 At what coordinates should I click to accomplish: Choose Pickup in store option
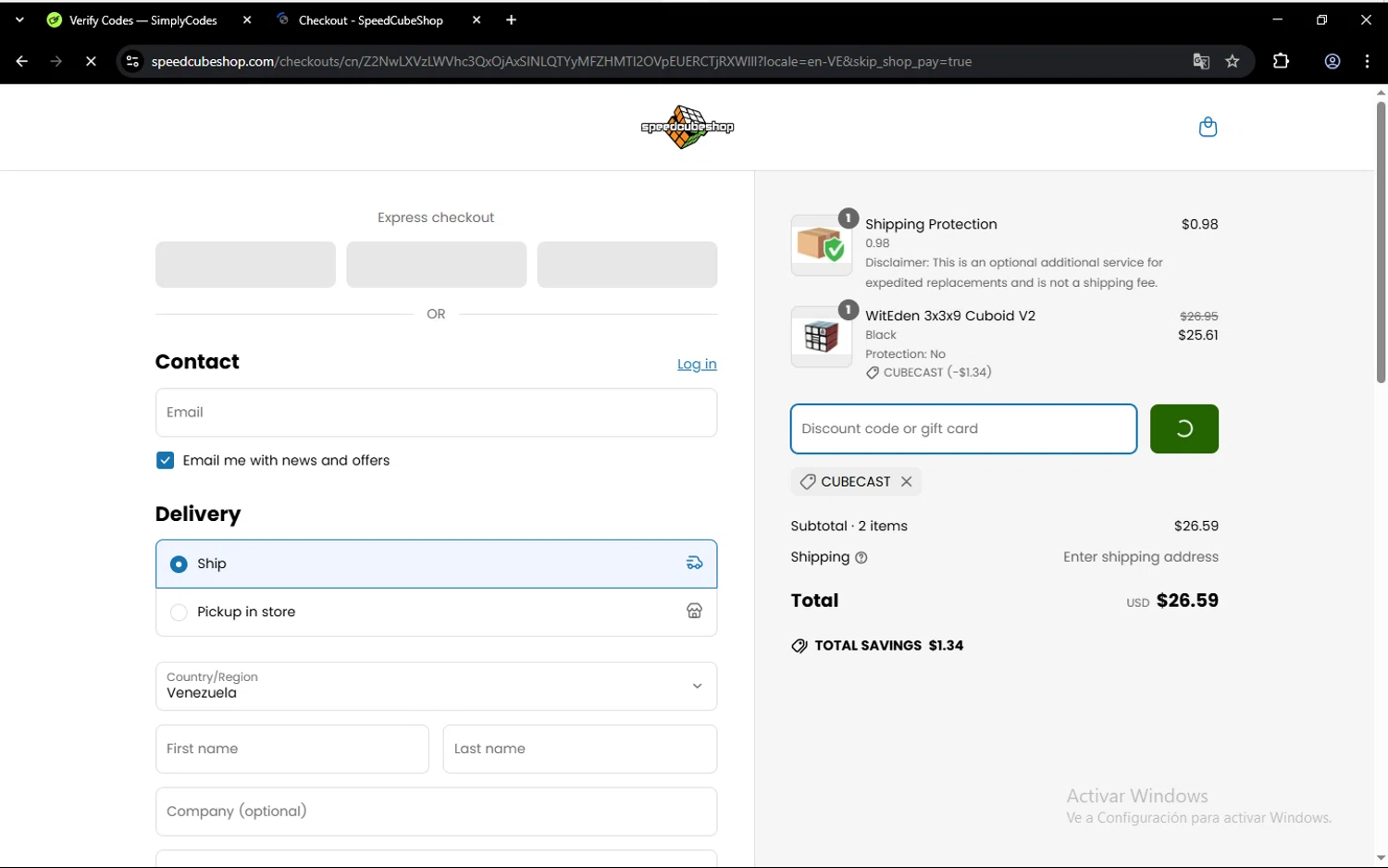tap(180, 613)
